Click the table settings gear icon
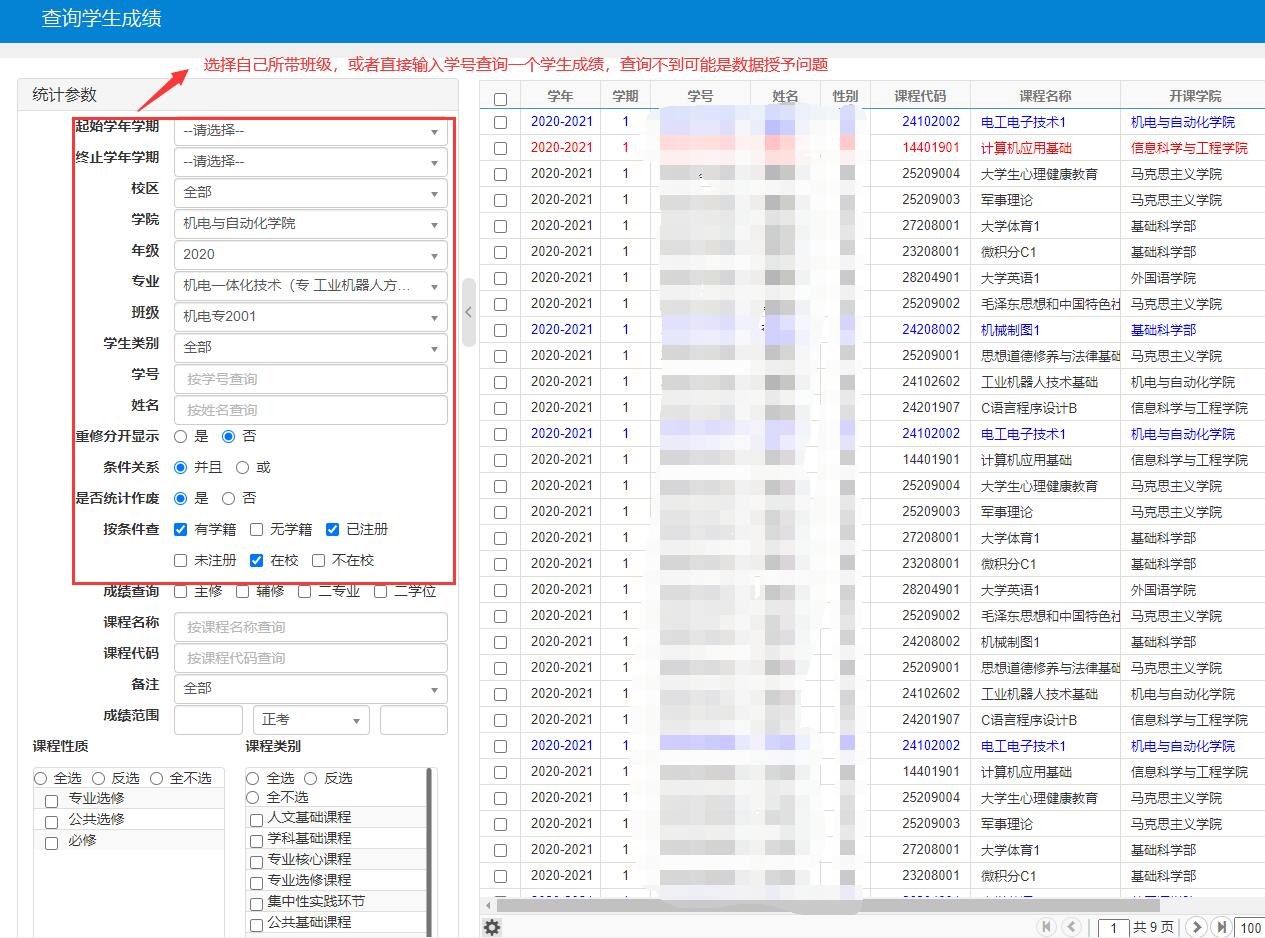Screen dimensions: 1265x938 point(492,927)
